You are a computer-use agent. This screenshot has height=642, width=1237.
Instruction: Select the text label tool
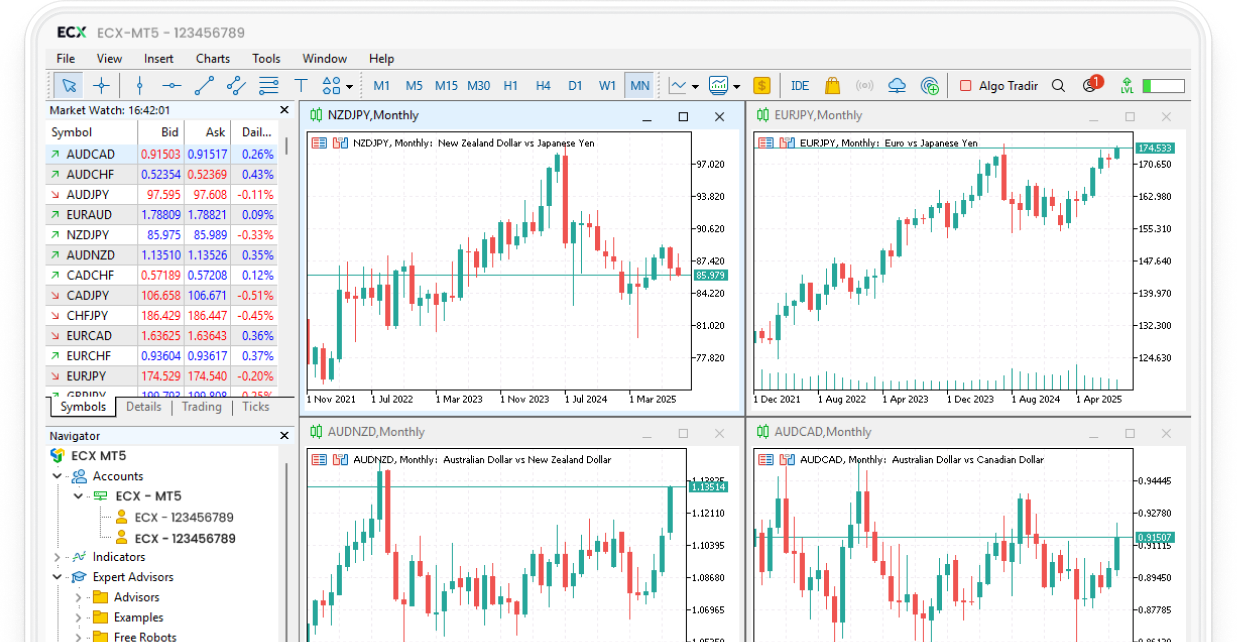pos(300,86)
